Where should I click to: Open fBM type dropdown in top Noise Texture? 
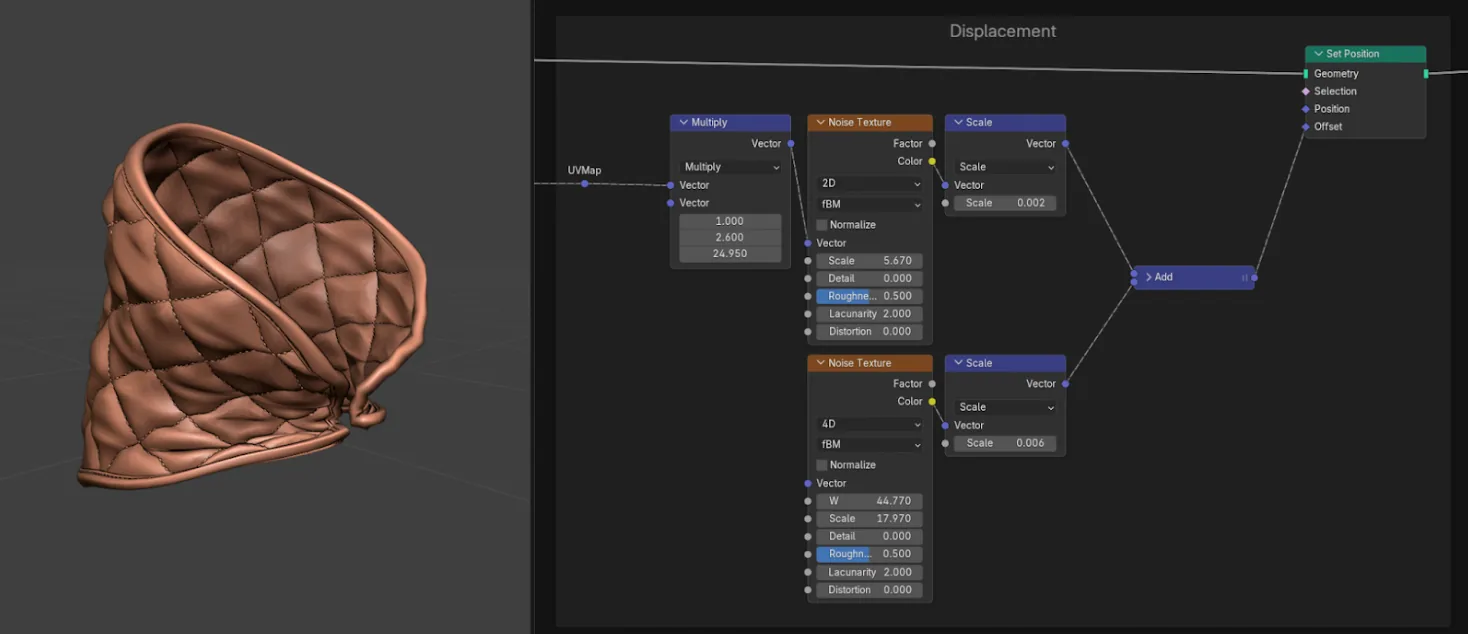(x=870, y=204)
